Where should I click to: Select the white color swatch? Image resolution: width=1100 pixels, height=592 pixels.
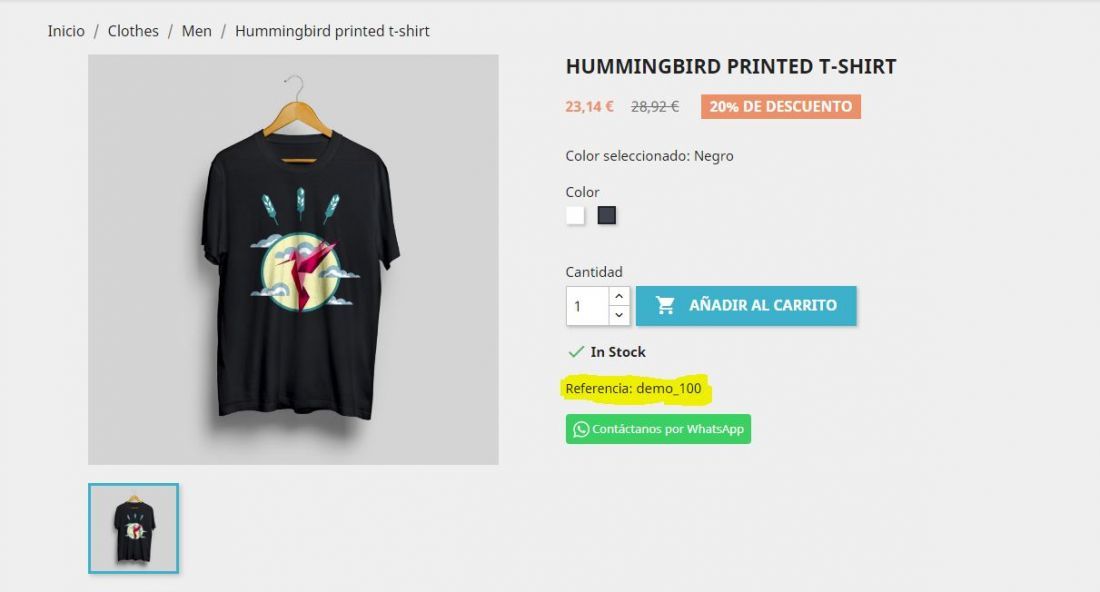coord(575,215)
